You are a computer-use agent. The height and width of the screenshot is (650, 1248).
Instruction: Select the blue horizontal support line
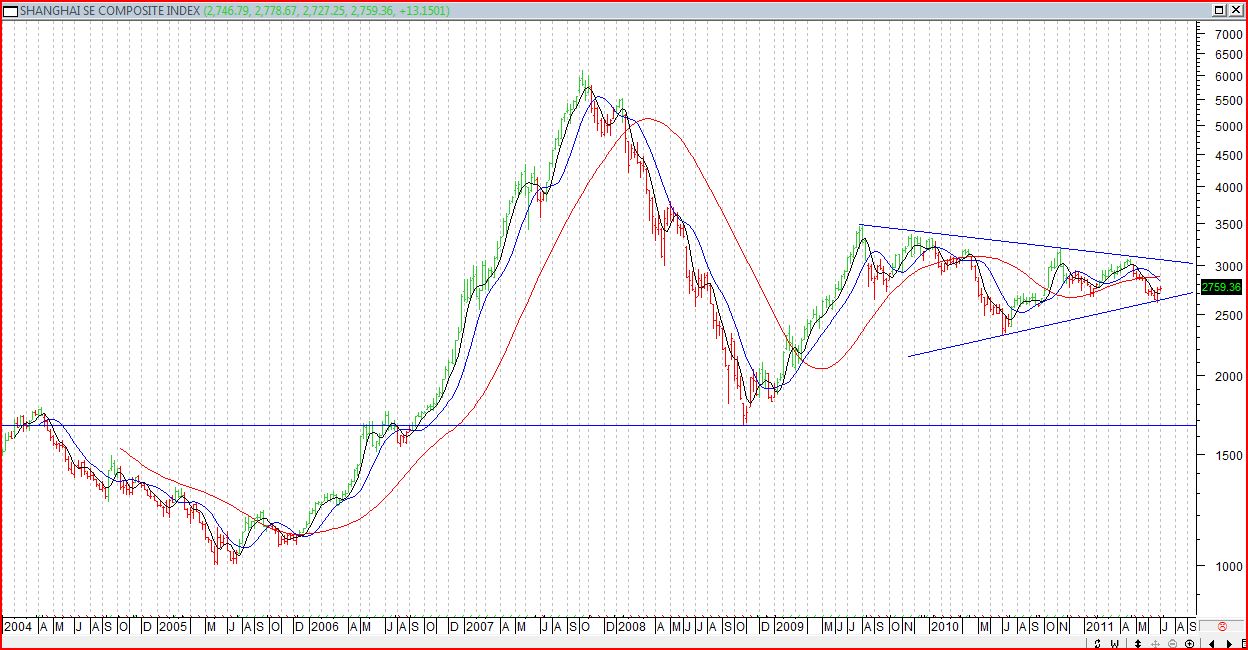tap(600, 425)
